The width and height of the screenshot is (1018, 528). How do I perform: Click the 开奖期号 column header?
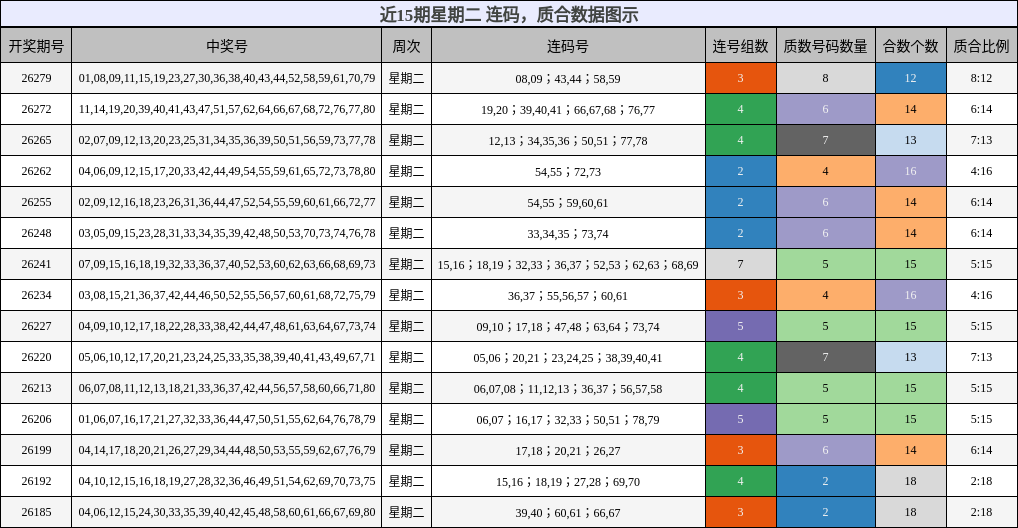pos(36,45)
